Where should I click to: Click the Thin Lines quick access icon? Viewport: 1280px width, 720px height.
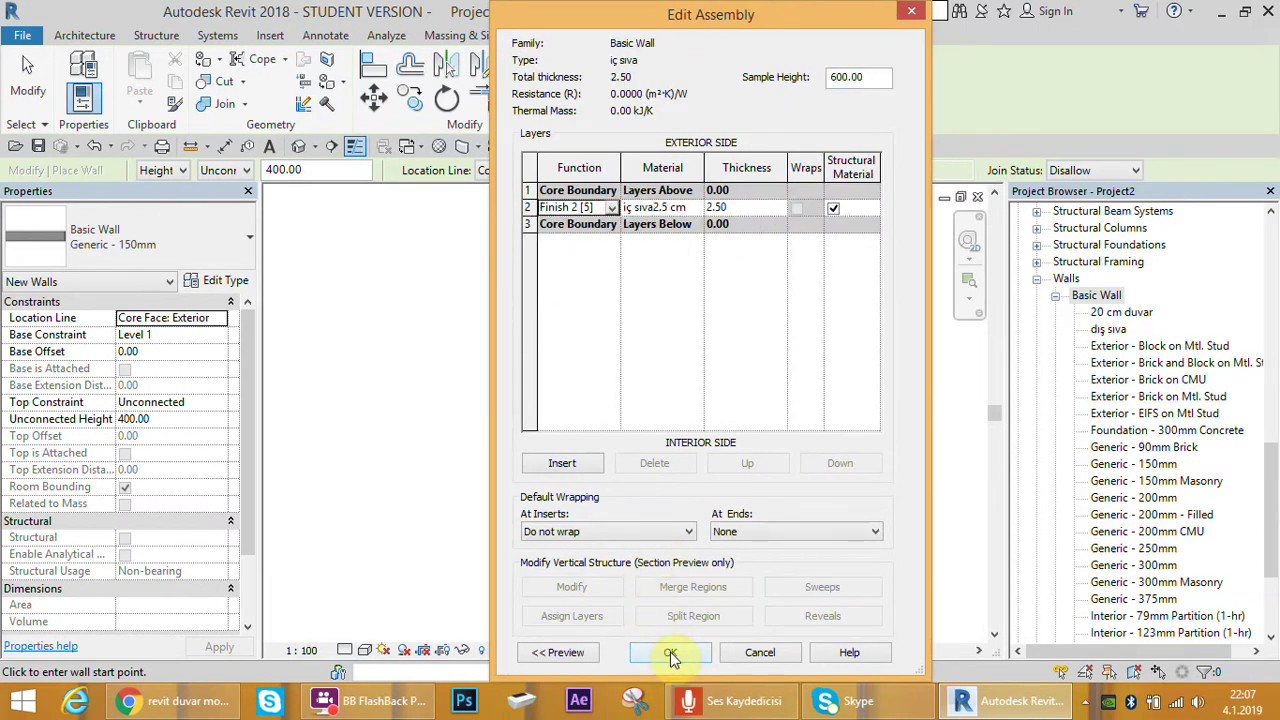pos(354,146)
